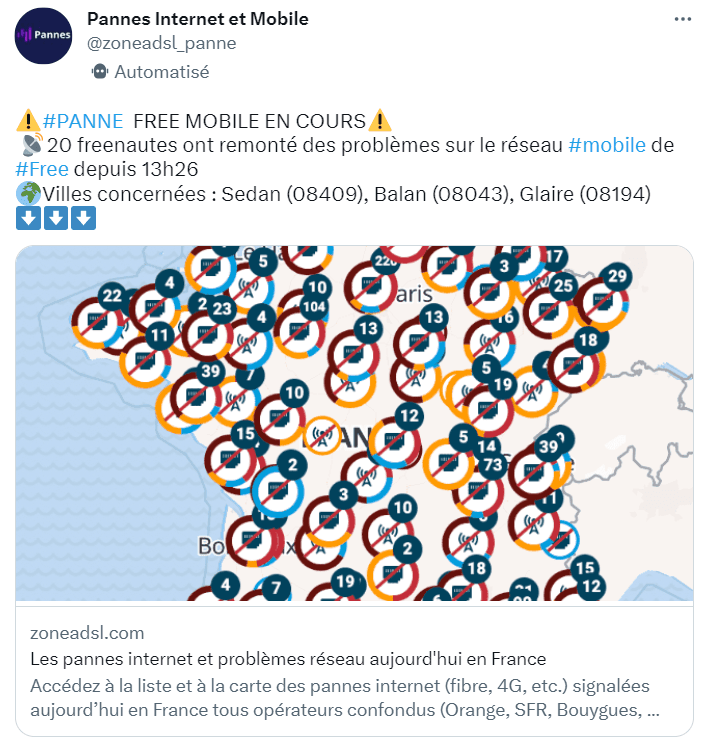Click the Automatisé robot icon

tap(99, 72)
